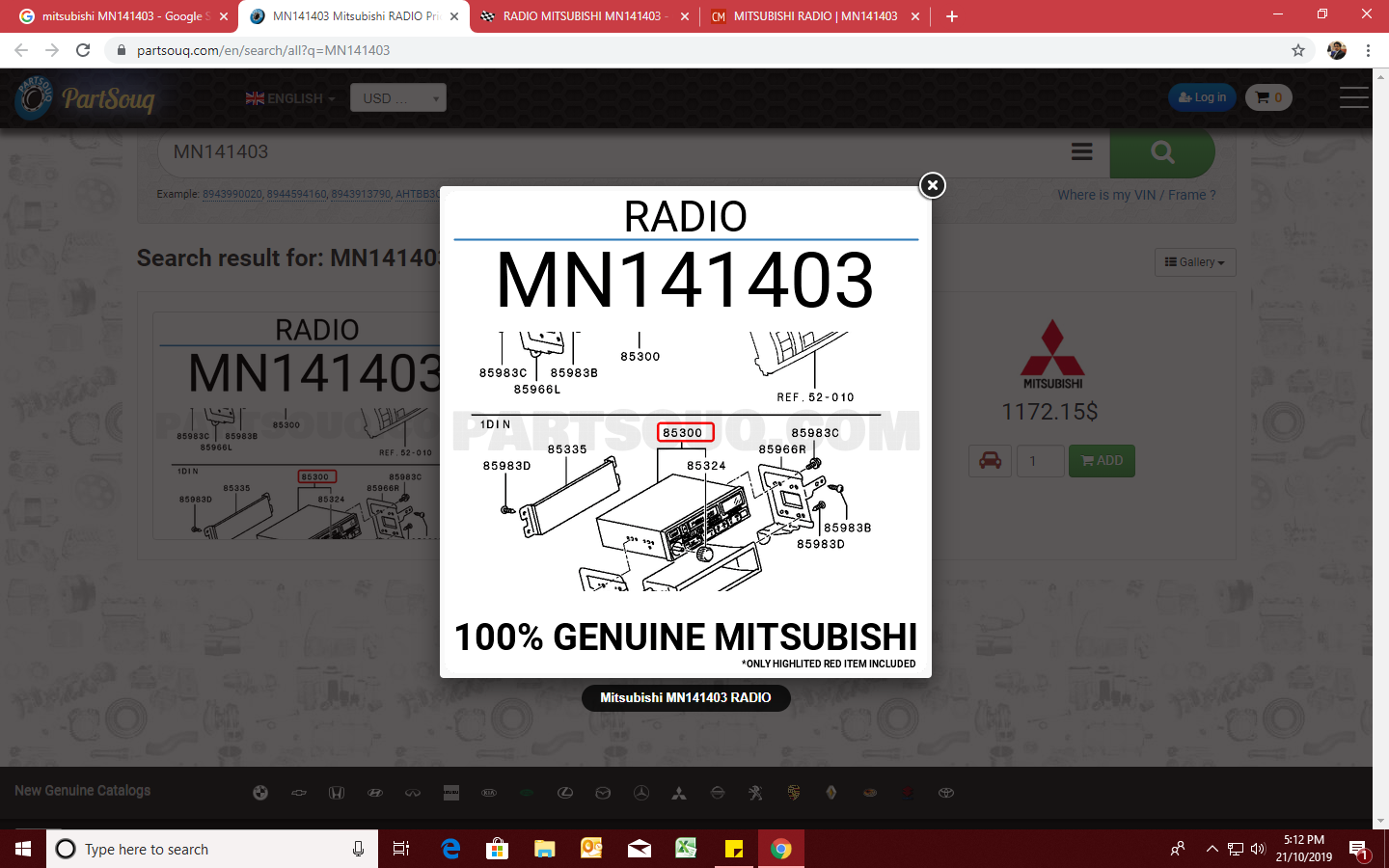Open the hamburger menu in header
Image resolution: width=1389 pixels, height=868 pixels.
pyautogui.click(x=1353, y=97)
